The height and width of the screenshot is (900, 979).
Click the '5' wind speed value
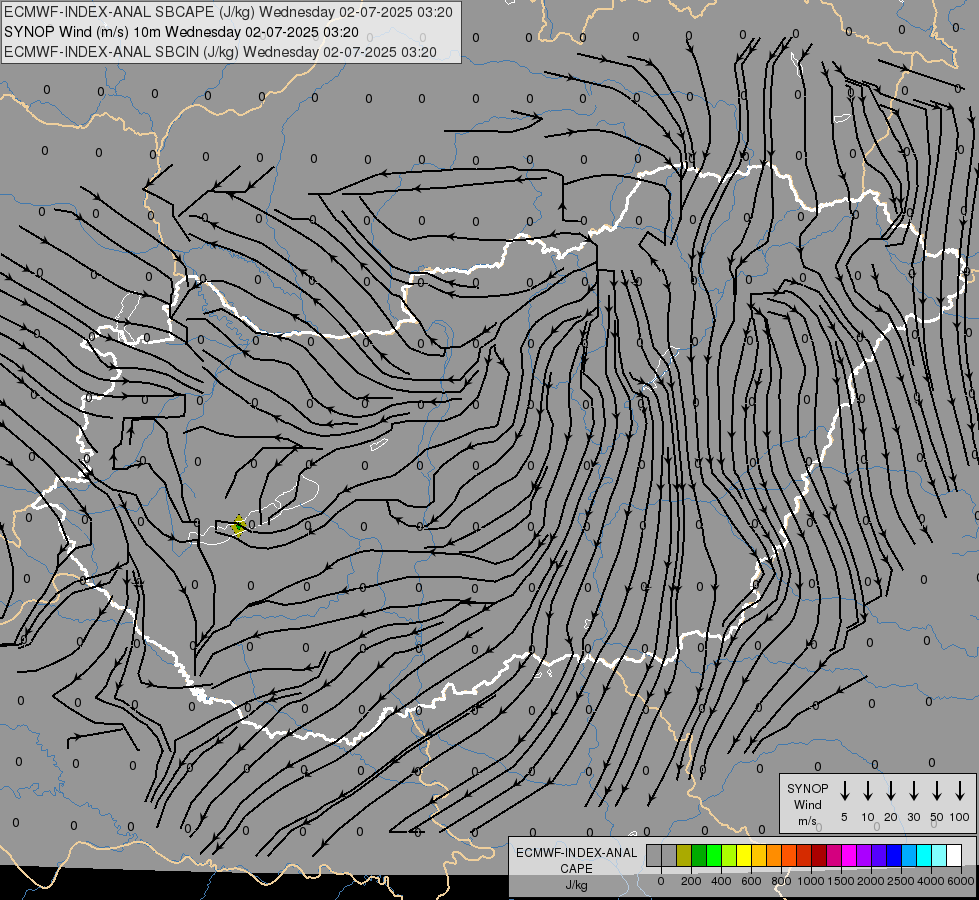(844, 817)
